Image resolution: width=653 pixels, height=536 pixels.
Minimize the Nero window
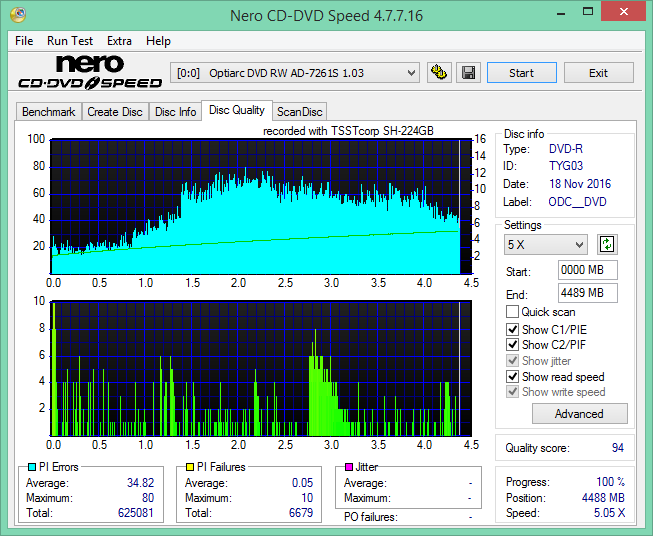[561, 12]
